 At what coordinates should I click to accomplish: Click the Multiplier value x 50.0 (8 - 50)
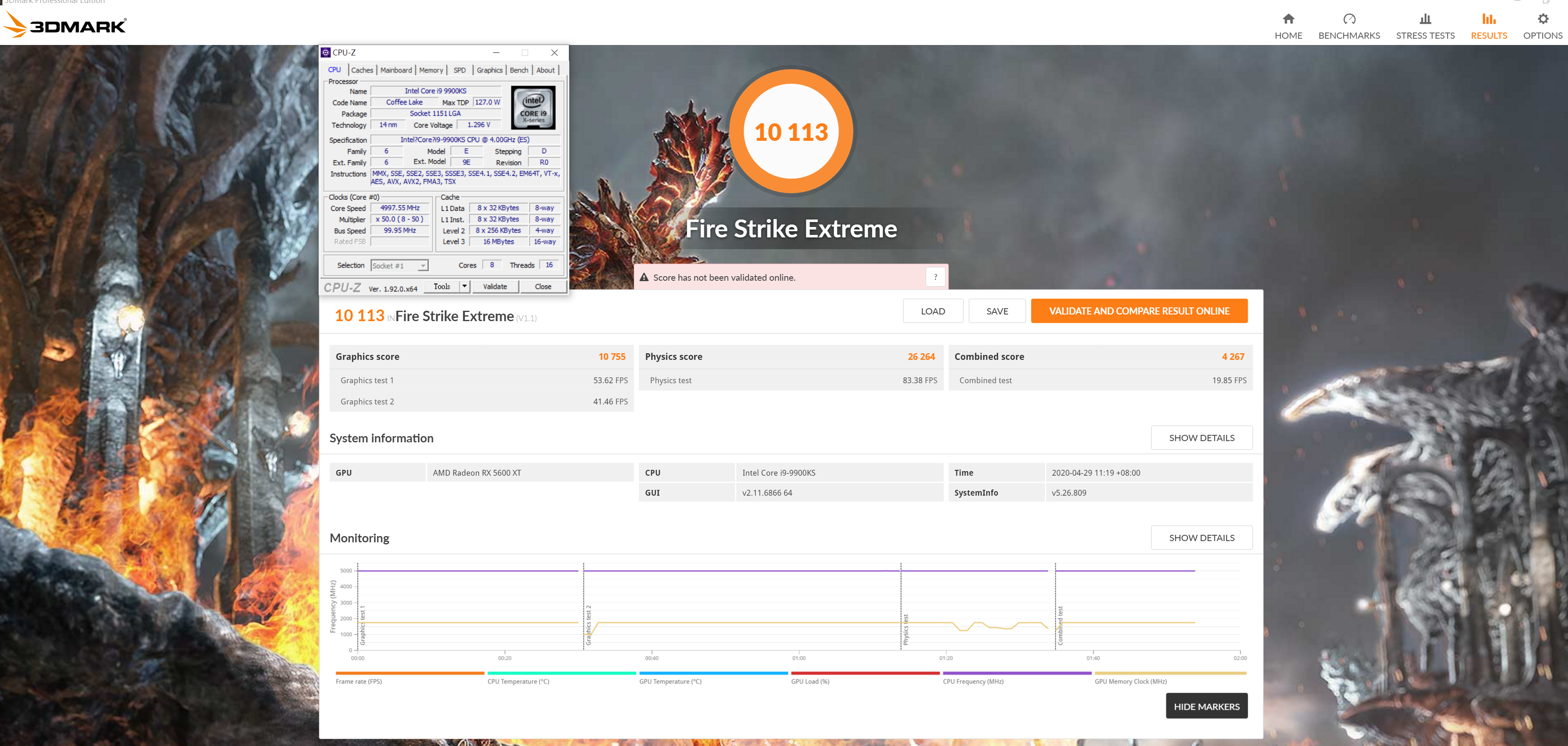coord(400,219)
